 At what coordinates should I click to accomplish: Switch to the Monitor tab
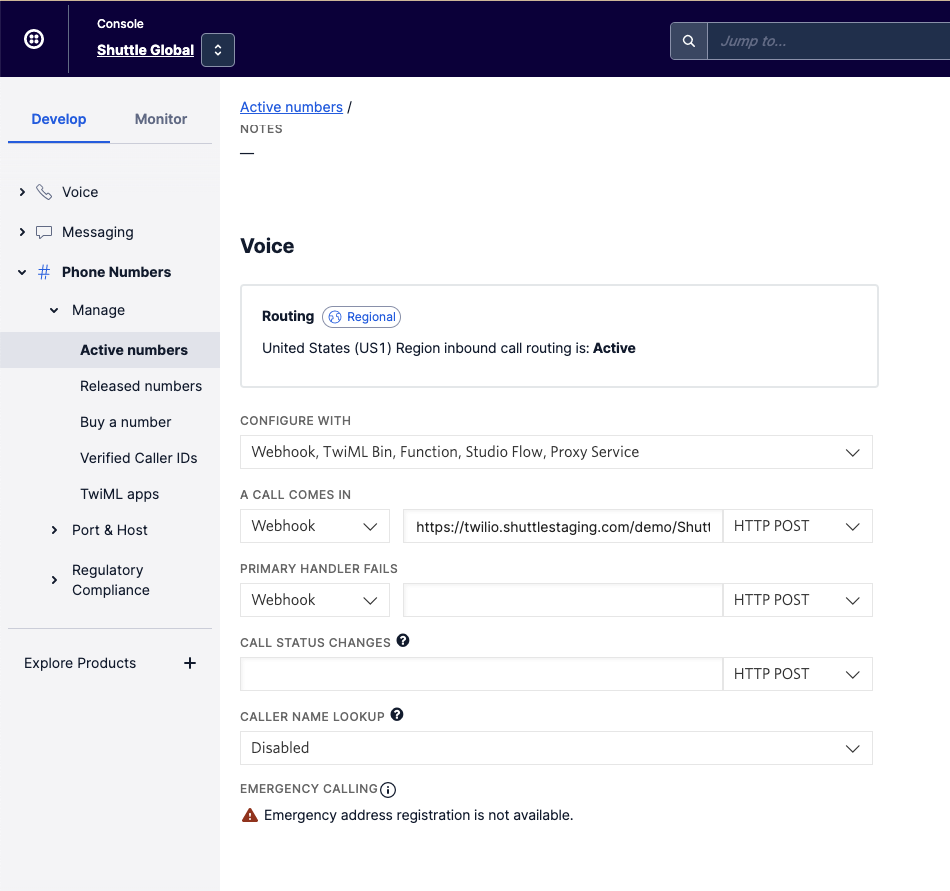pos(161,119)
